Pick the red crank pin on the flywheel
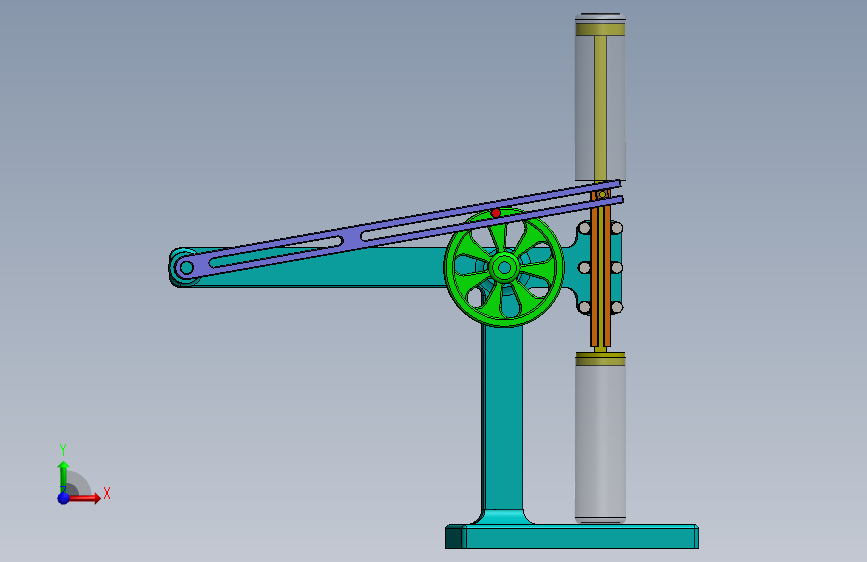Screen dimensions: 867x562 (496, 213)
